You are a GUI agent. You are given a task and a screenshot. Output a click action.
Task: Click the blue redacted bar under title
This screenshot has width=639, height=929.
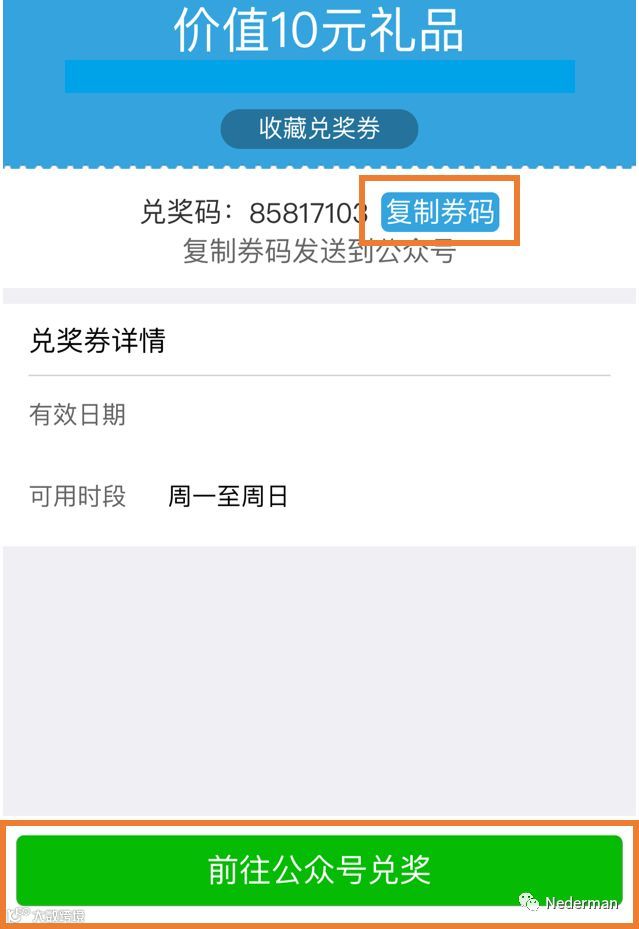pyautogui.click(x=320, y=76)
